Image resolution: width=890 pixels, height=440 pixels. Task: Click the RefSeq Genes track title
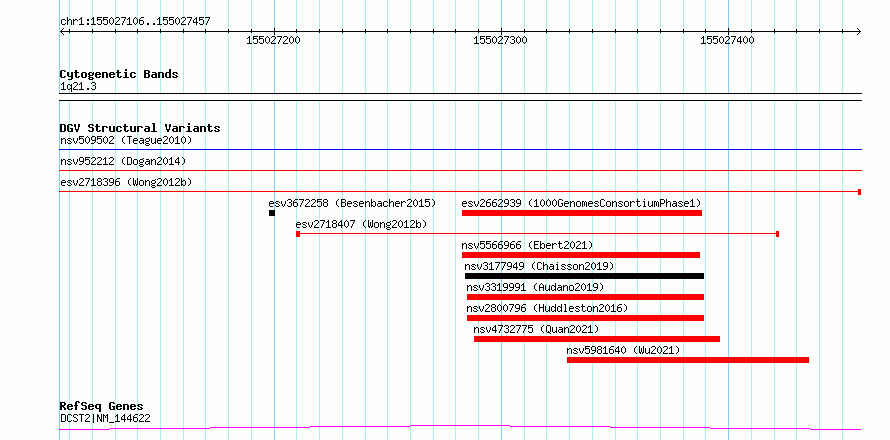(x=102, y=407)
